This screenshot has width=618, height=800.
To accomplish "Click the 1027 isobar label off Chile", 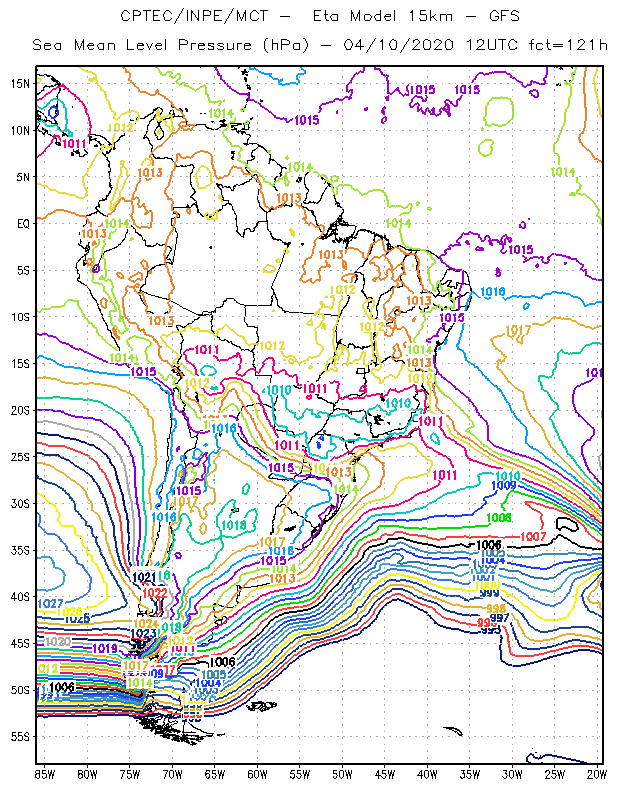I will (51, 604).
